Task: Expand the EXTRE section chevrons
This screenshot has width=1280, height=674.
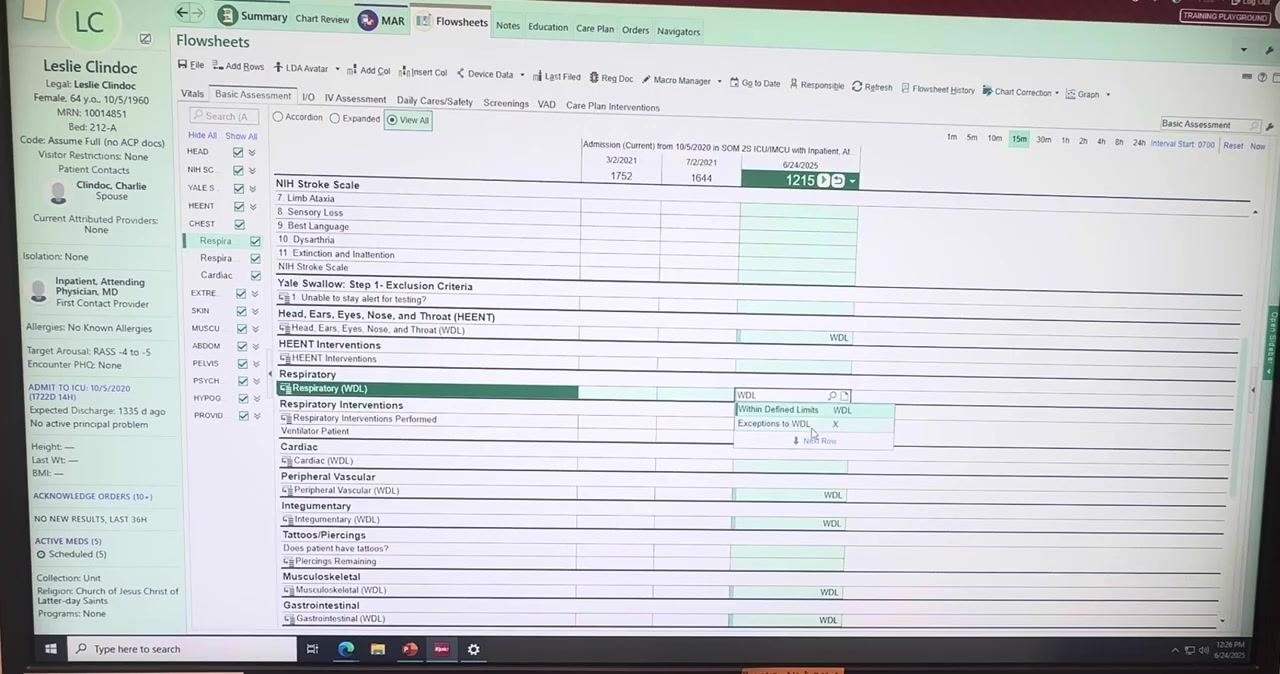Action: pos(255,294)
